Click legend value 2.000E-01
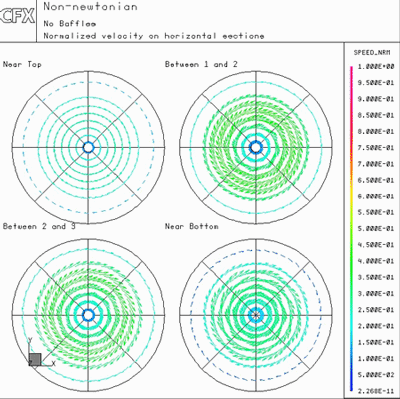Viewport: 400px width, 399px height. (x=376, y=326)
